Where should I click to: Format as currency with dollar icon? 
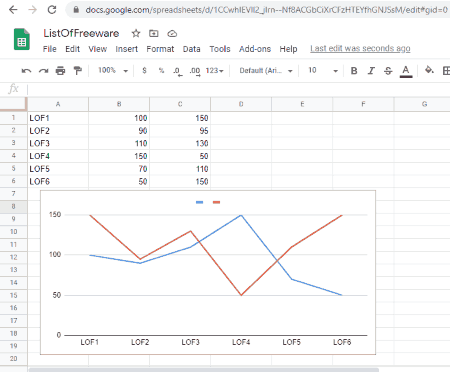pyautogui.click(x=144, y=71)
